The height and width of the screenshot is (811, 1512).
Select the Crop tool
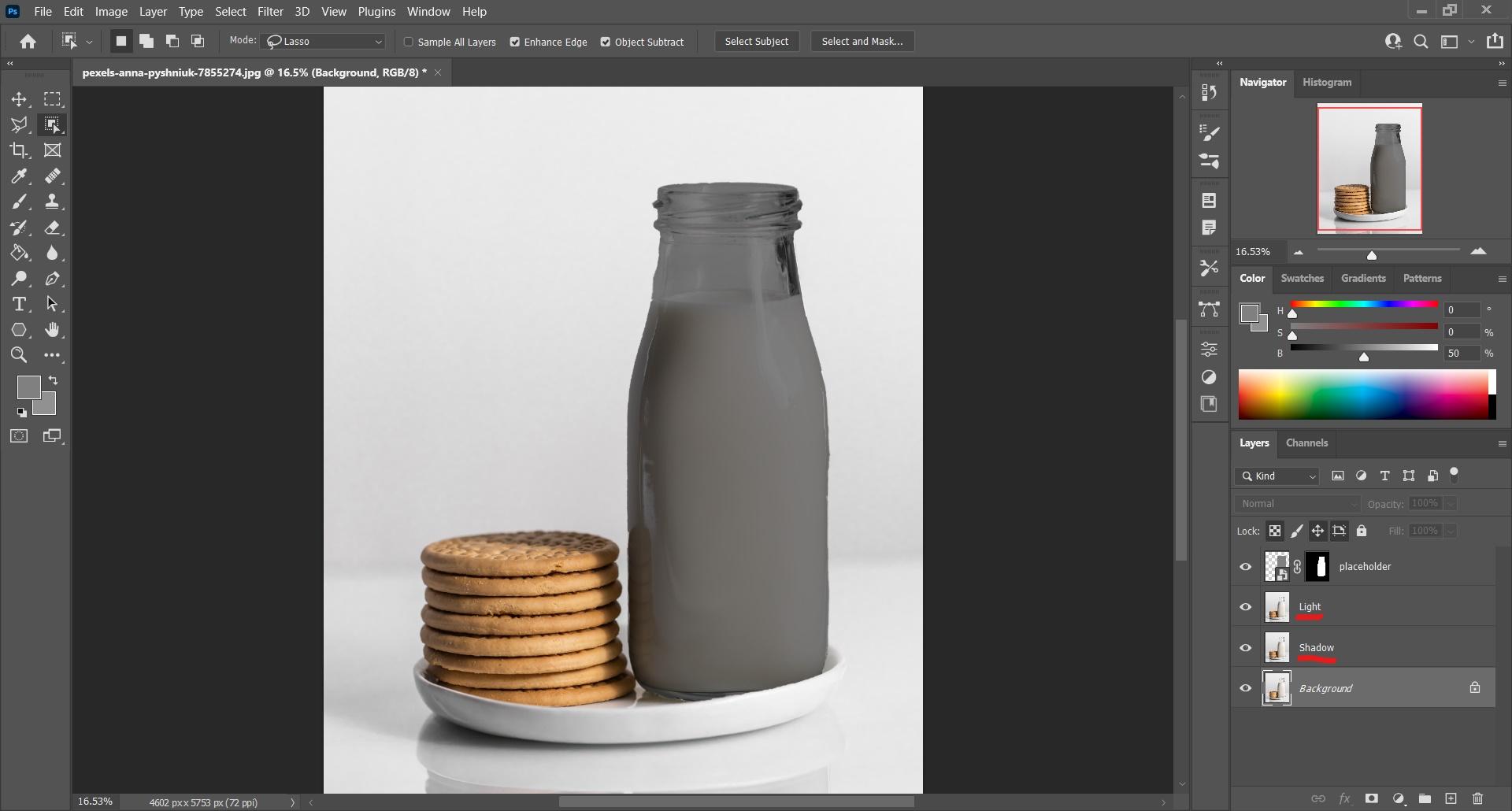point(19,150)
